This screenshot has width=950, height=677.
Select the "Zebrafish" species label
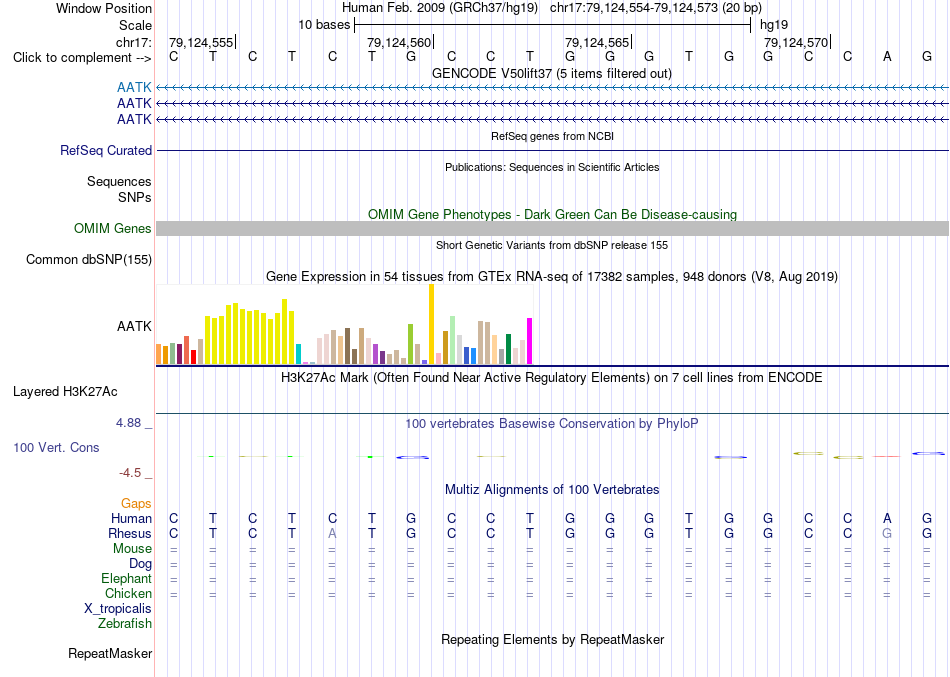tap(125, 623)
